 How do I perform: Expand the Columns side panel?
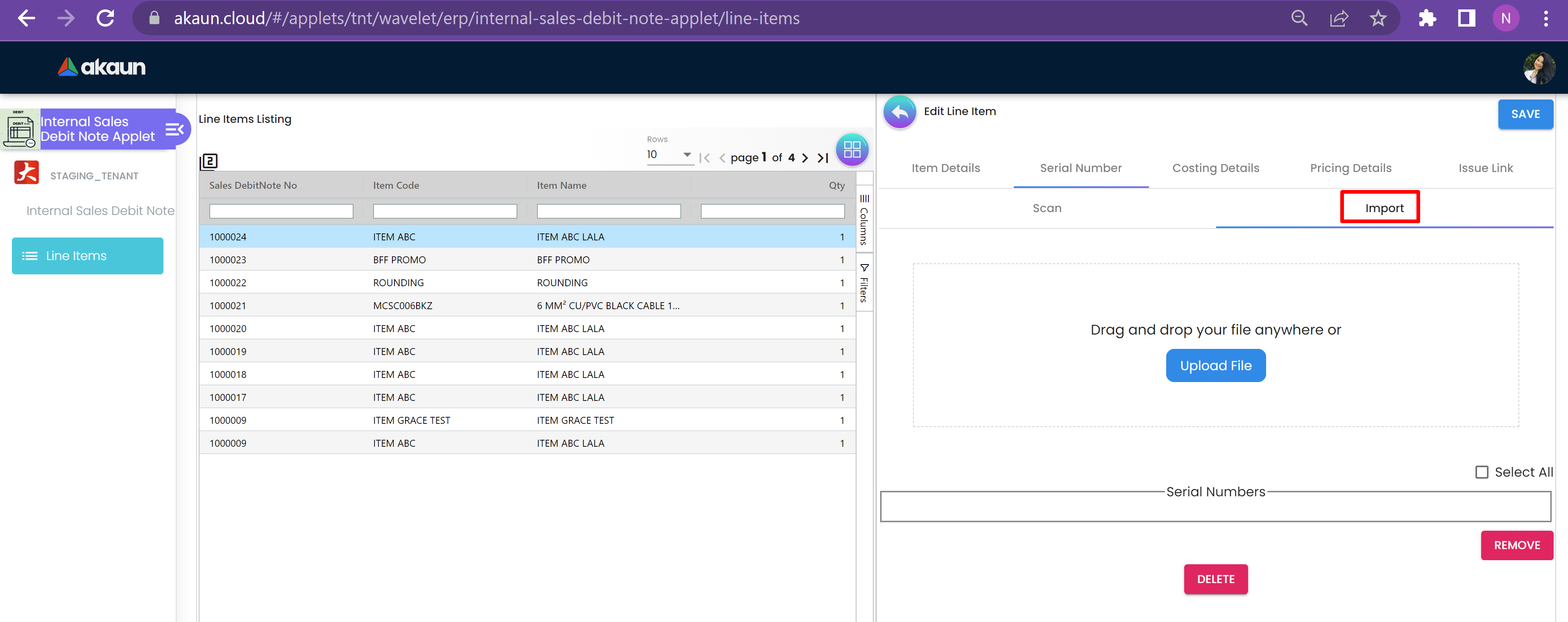click(864, 220)
